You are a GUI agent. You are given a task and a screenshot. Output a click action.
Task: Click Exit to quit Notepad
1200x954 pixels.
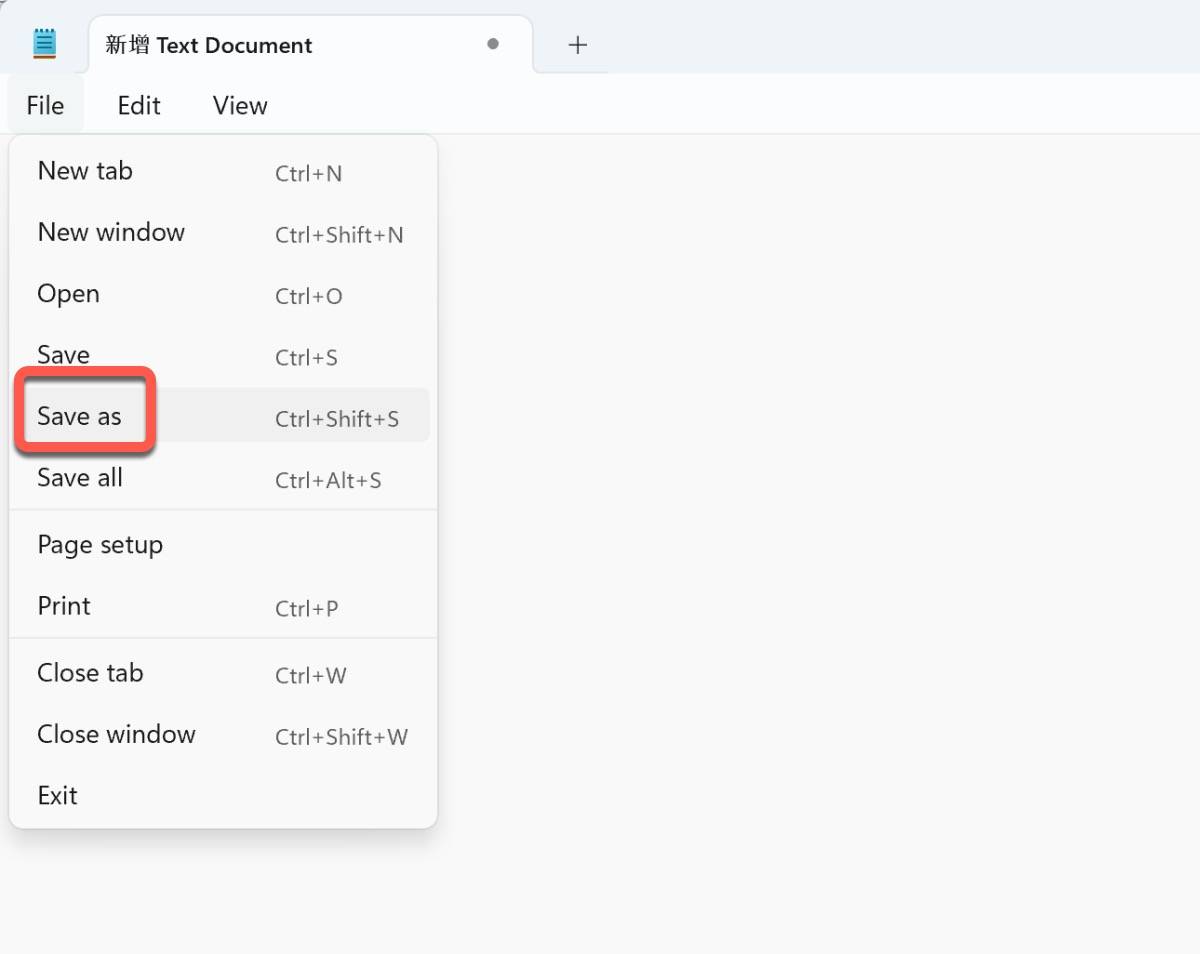(x=57, y=795)
